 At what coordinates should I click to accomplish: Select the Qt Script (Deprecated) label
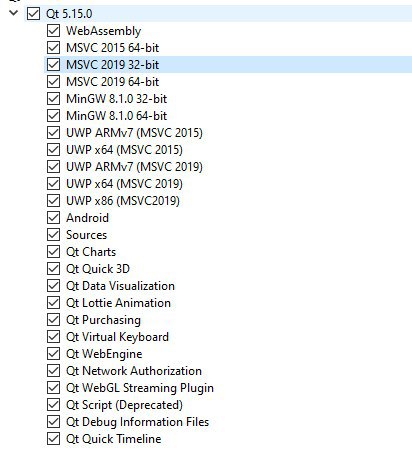pyautogui.click(x=124, y=405)
